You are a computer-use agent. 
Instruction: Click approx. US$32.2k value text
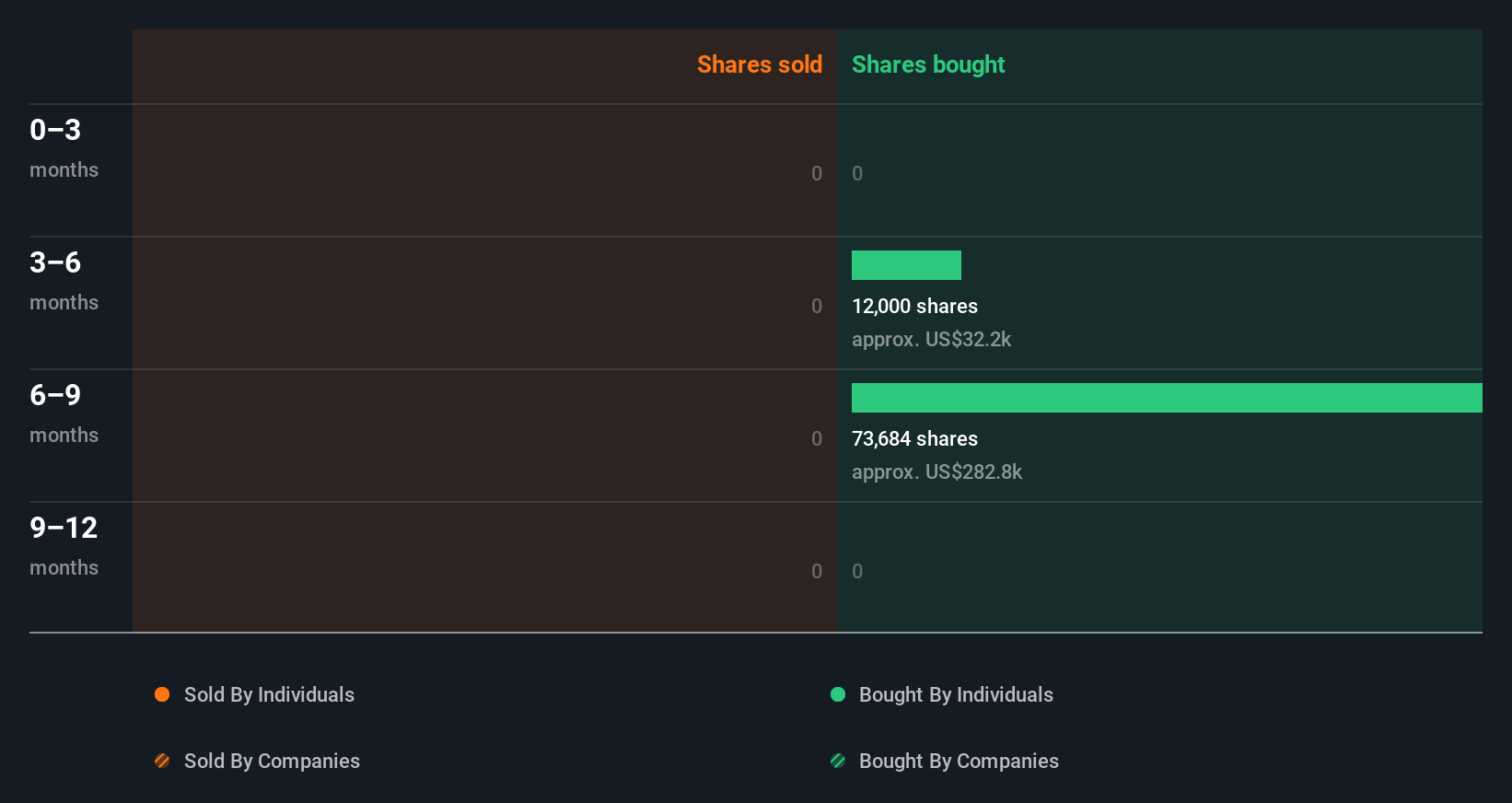[x=931, y=339]
